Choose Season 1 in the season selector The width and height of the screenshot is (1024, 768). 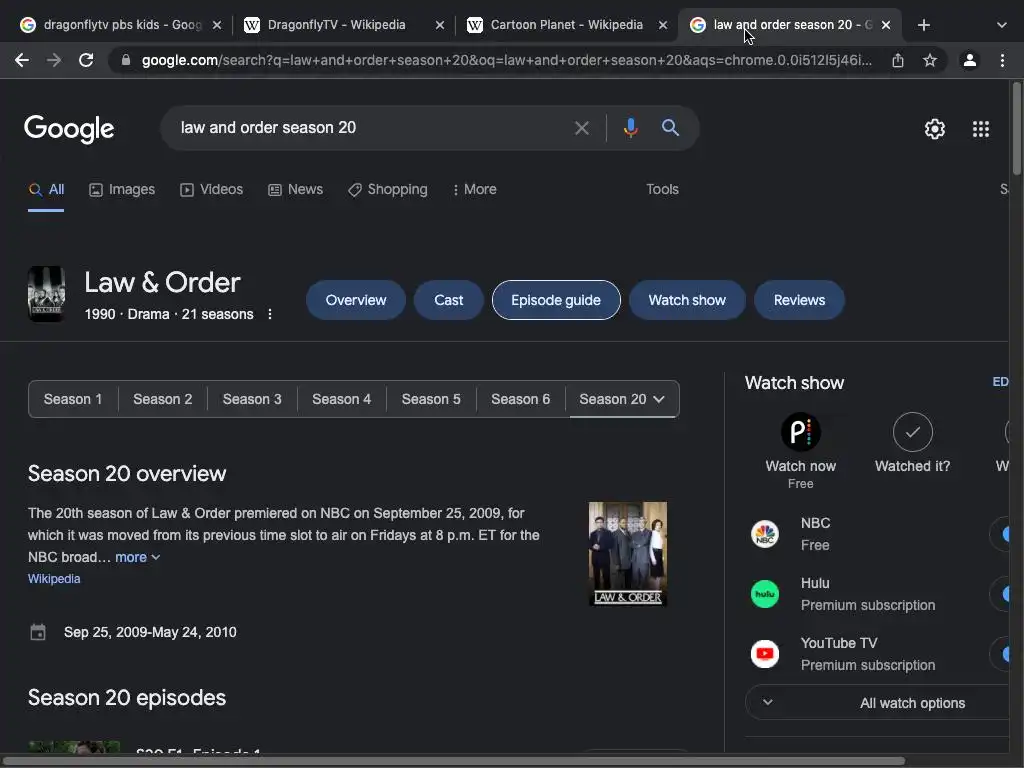[72, 399]
